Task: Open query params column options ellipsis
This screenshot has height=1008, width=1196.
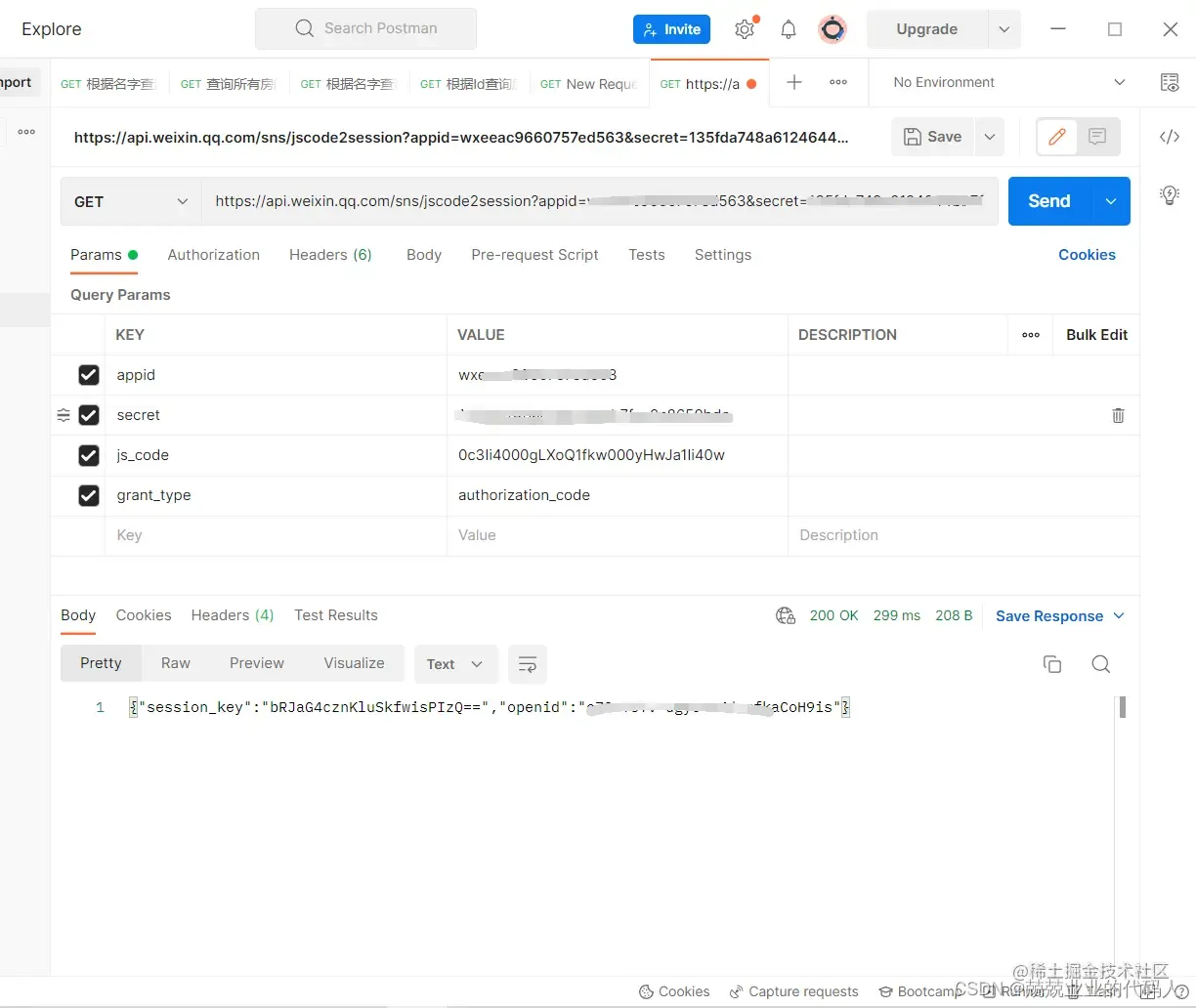Action: pos(1031,335)
